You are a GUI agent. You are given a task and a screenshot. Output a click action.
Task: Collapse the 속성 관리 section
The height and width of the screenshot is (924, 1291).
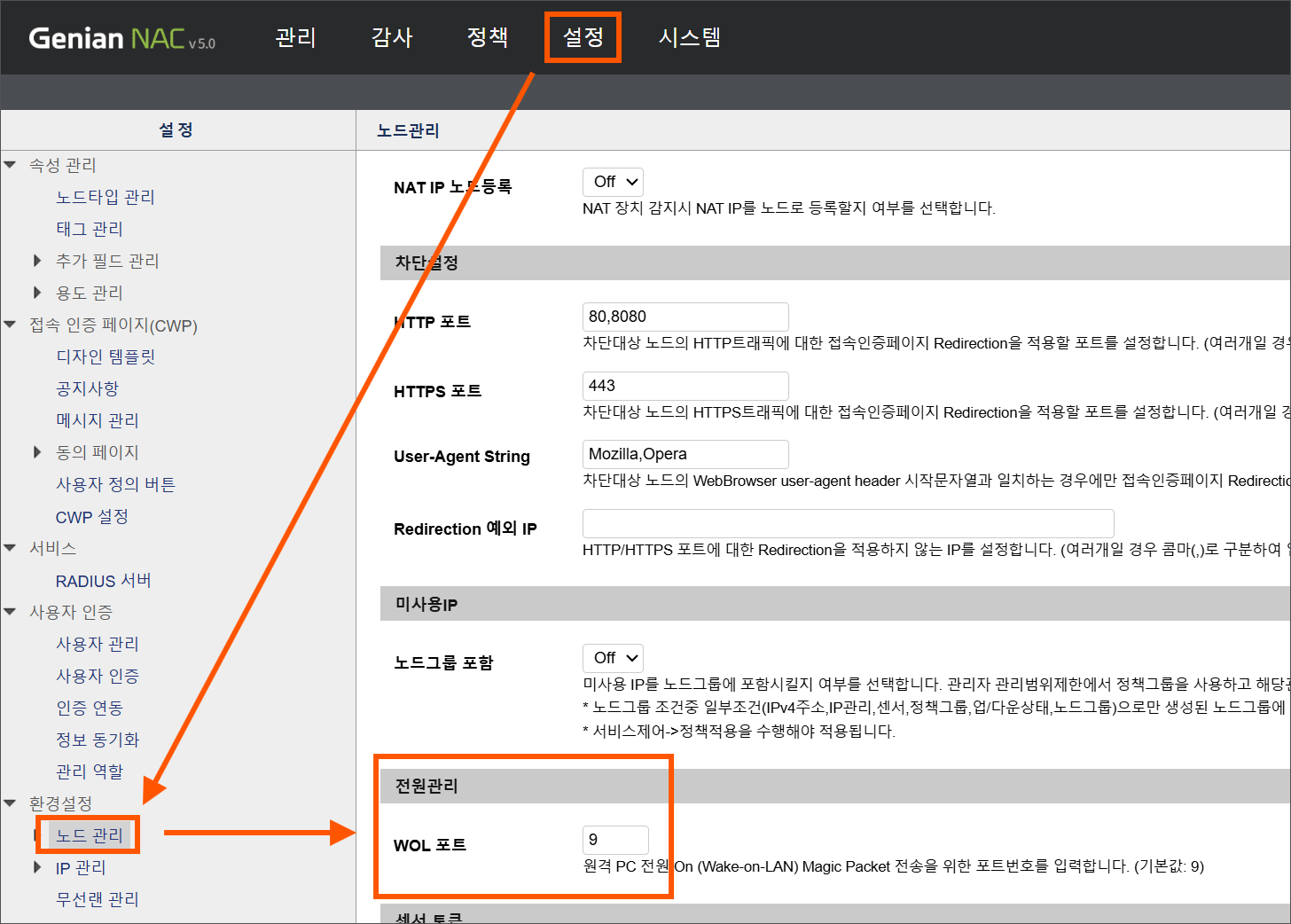(11, 165)
